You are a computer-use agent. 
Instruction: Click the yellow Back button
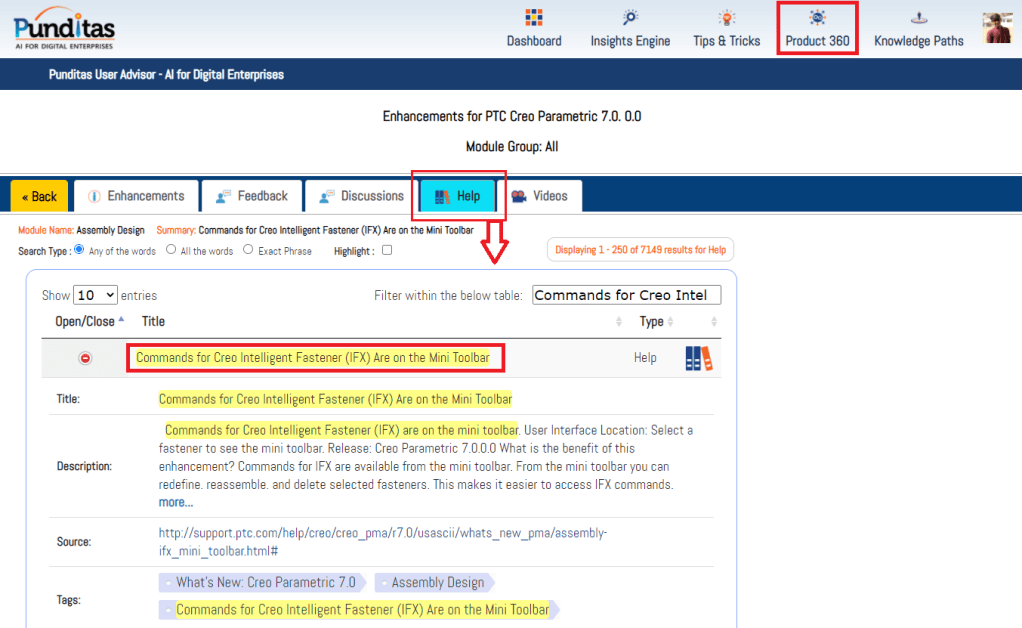(39, 197)
